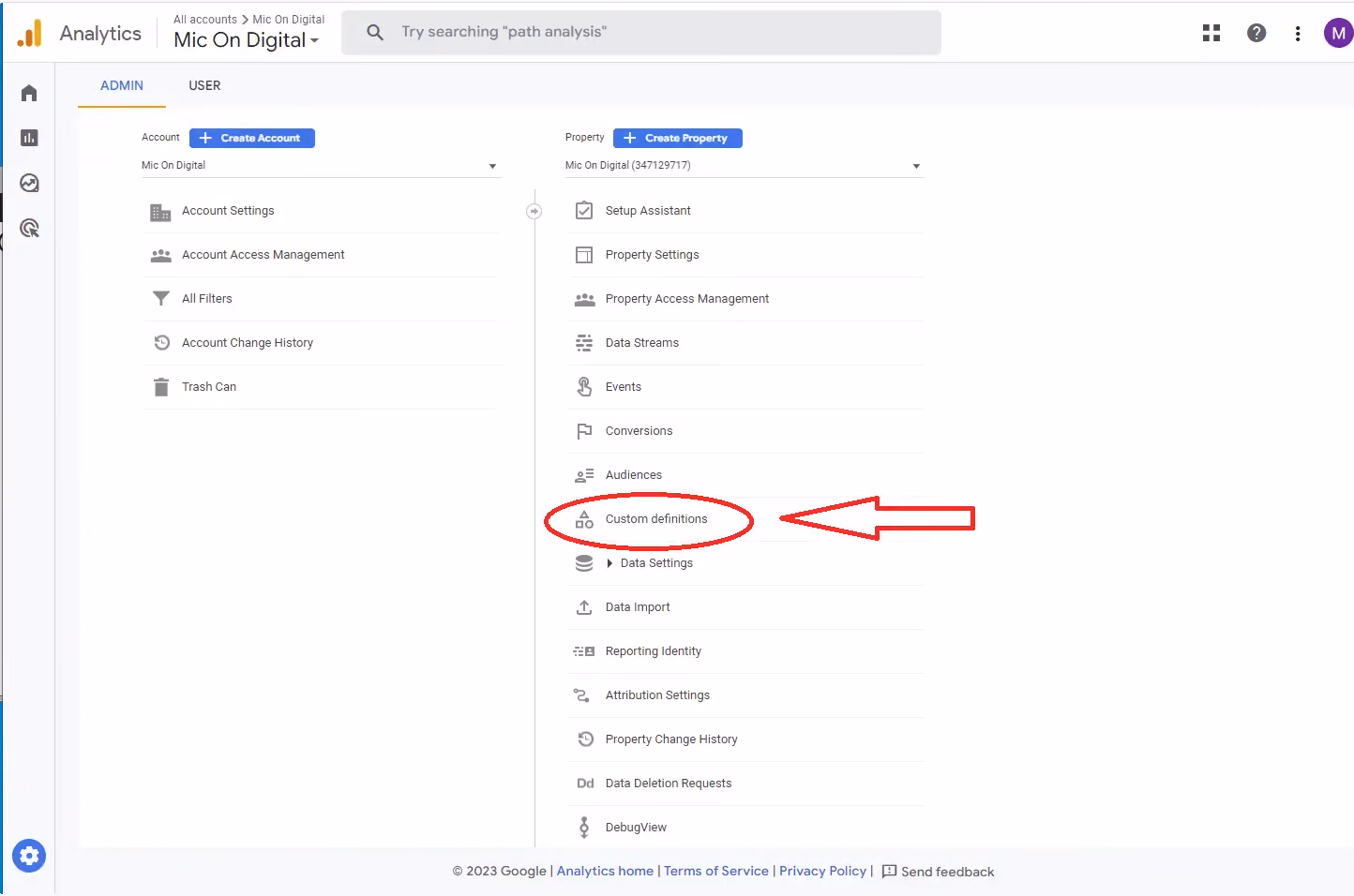The height and width of the screenshot is (896, 1354).
Task: Click the Audiences icon
Action: [x=584, y=475]
